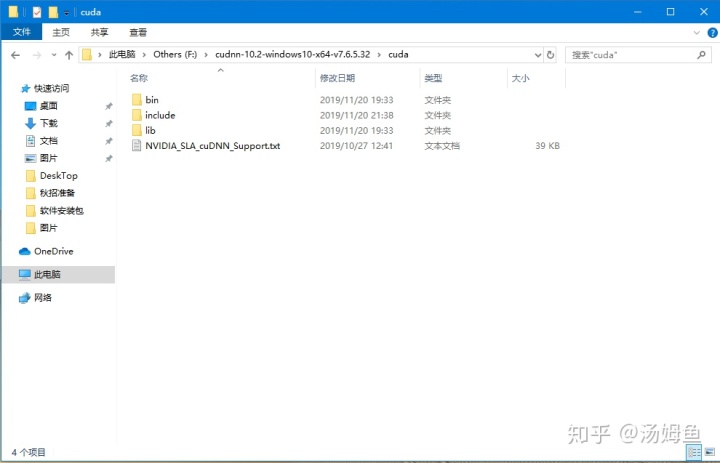720x463 pixels.
Task: Click the properties icon in title bar
Action: click(37, 12)
